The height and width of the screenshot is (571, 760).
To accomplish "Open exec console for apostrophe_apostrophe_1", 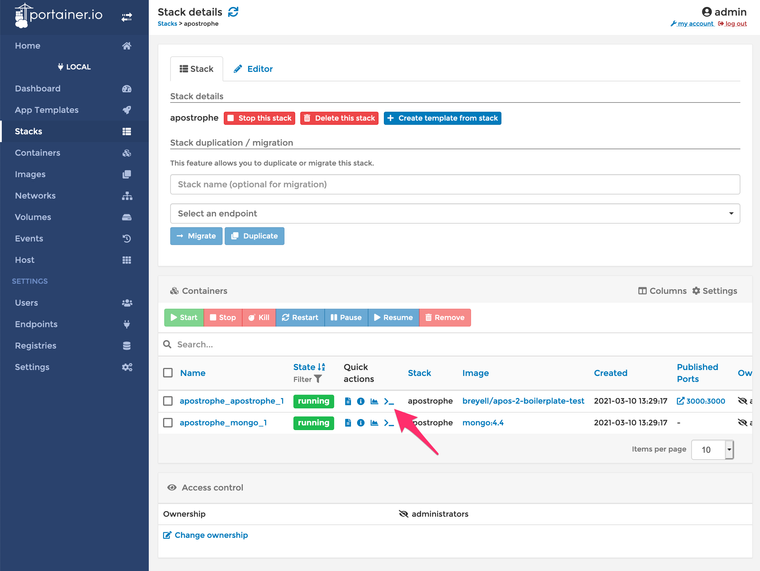I will [x=388, y=401].
